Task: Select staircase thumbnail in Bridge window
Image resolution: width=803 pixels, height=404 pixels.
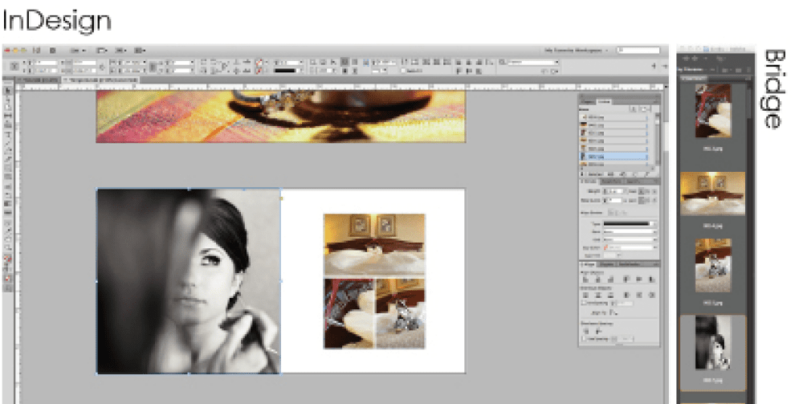Action: pyautogui.click(x=712, y=111)
